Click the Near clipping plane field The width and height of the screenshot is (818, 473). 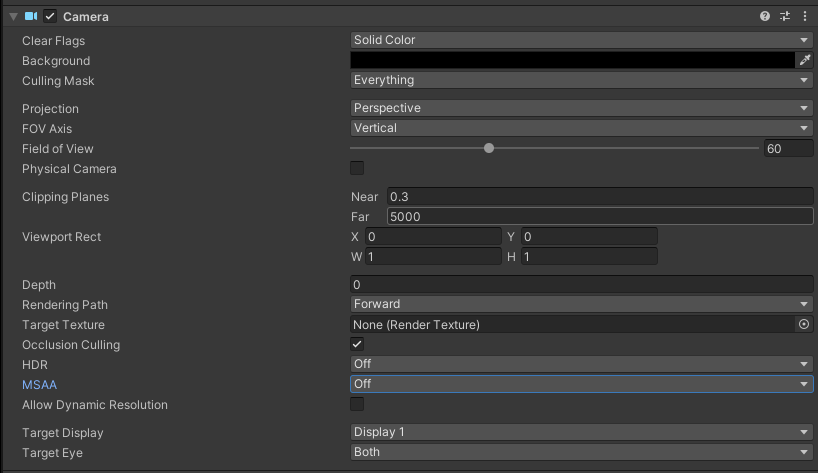600,197
